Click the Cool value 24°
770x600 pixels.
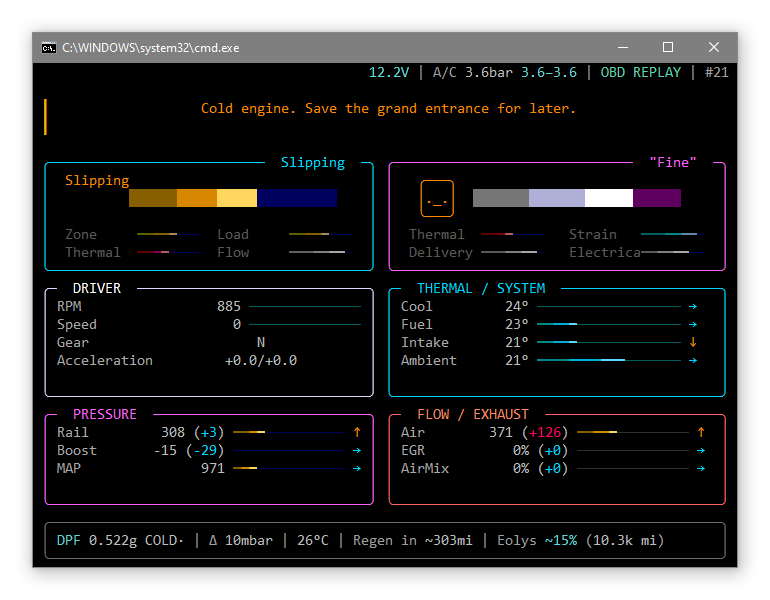pyautogui.click(x=517, y=306)
